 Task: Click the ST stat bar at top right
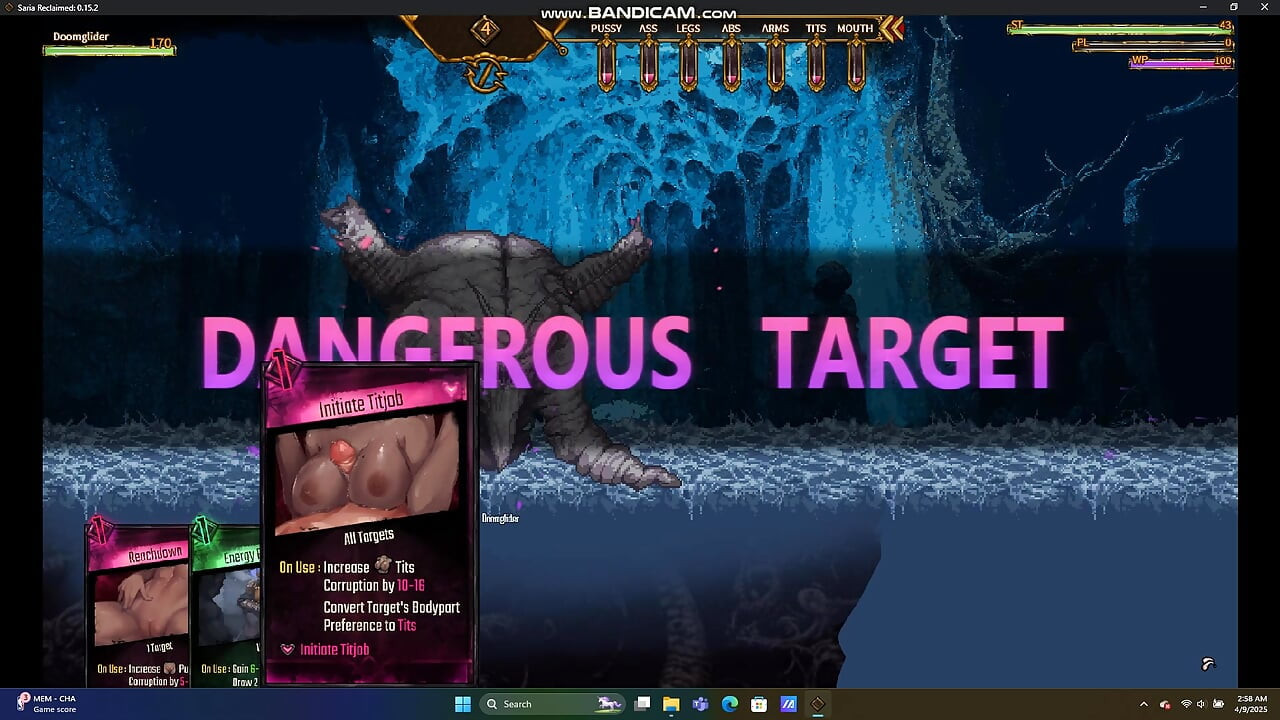[1120, 28]
